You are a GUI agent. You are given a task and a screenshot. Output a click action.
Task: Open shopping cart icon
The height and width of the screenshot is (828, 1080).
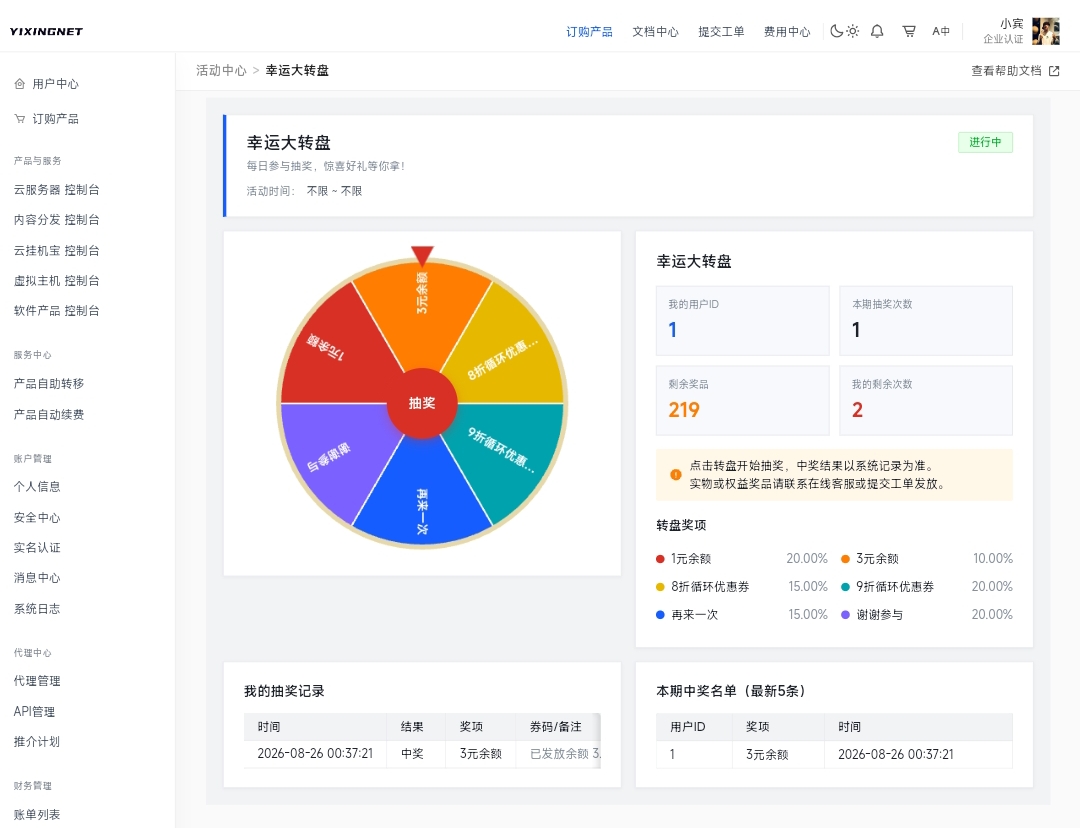click(x=909, y=31)
